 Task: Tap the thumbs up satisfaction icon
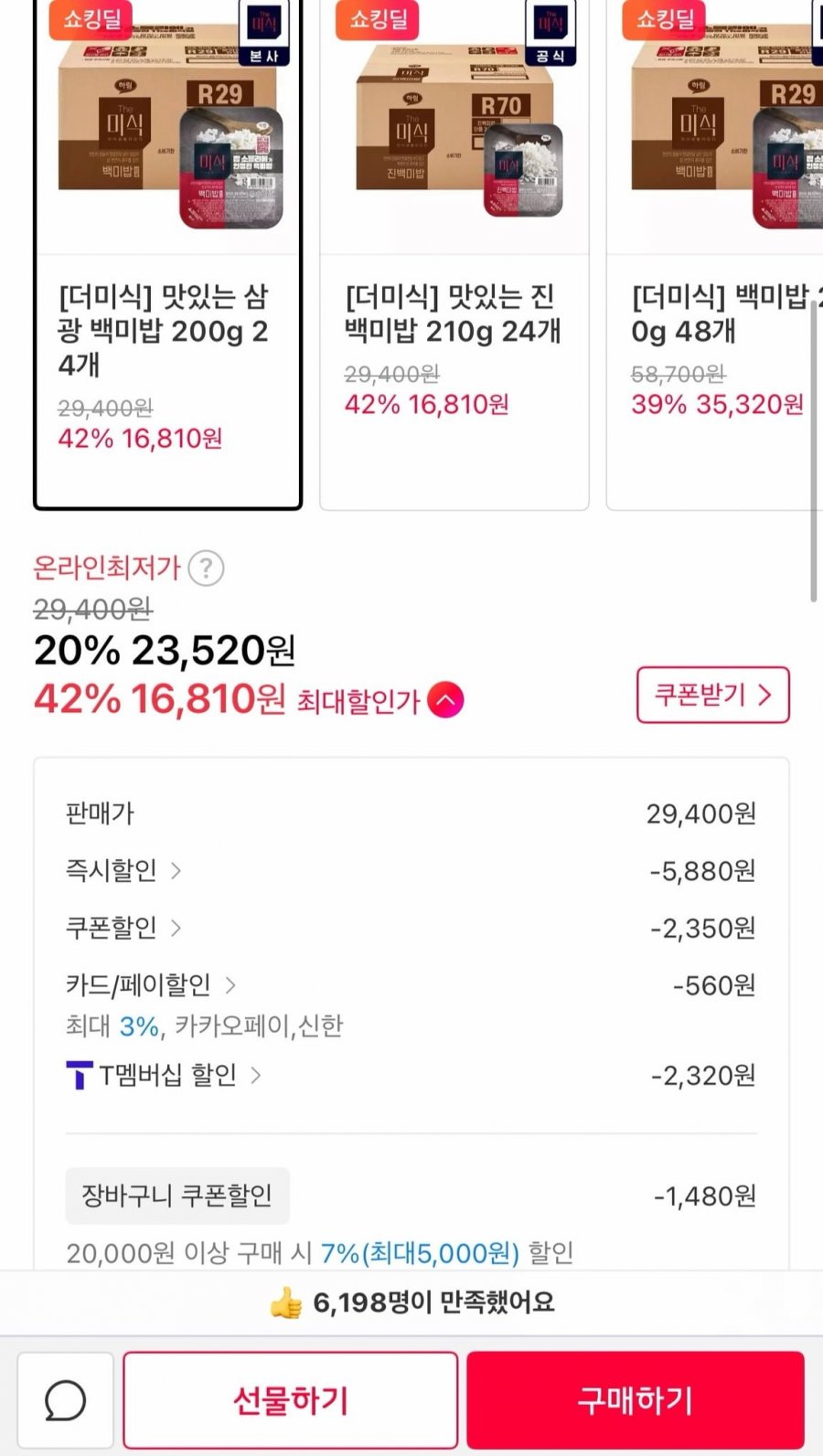[286, 1302]
